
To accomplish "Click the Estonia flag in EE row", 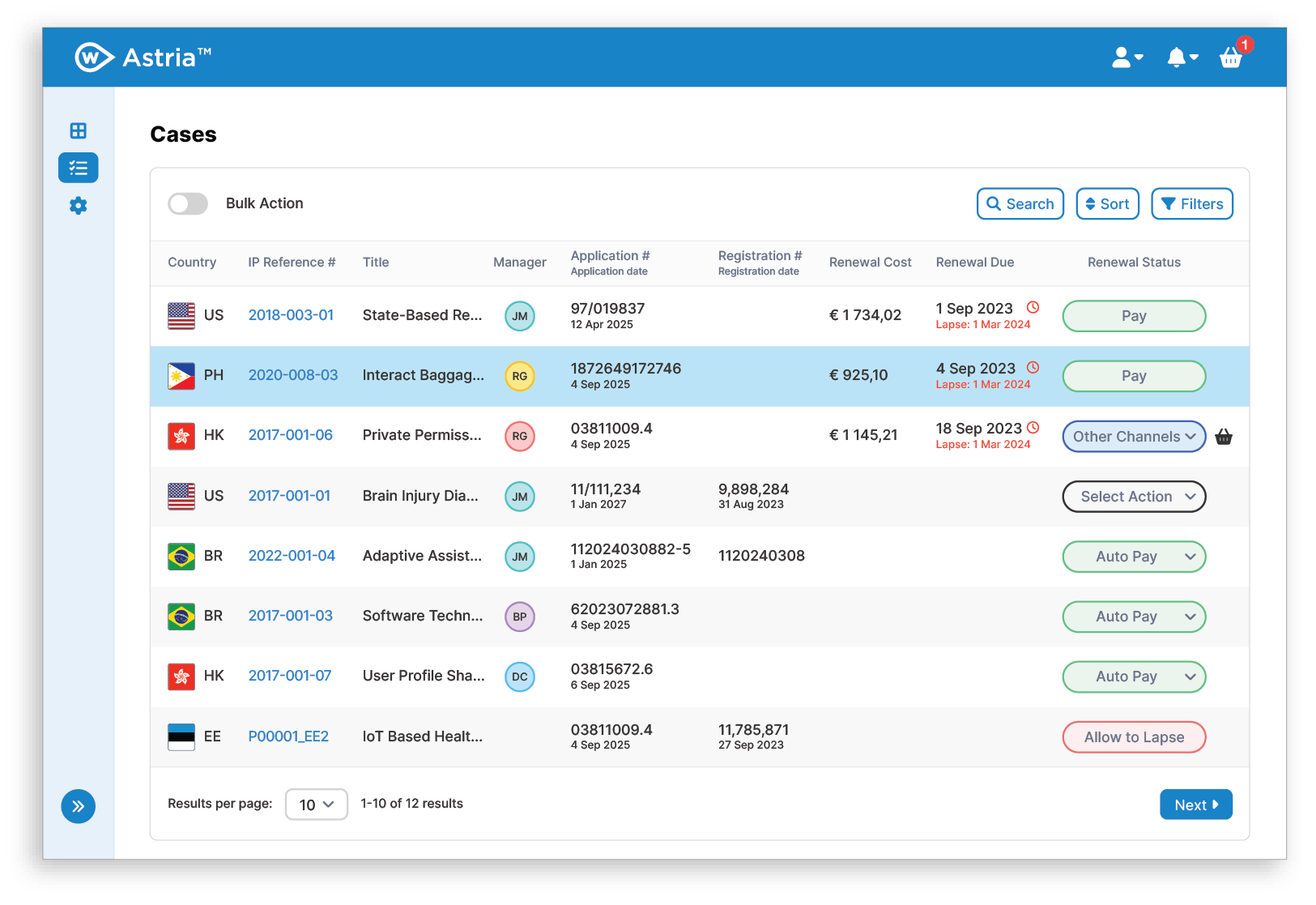I will [x=181, y=736].
